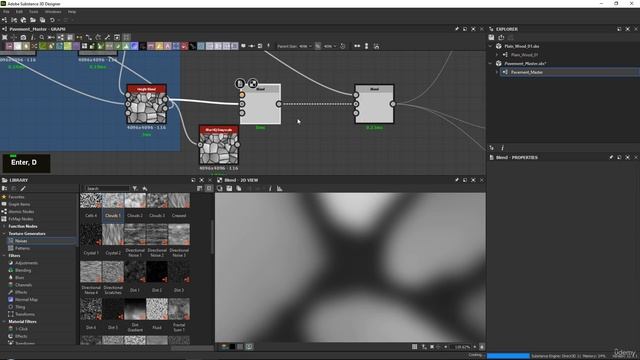Open the File menu

point(6,12)
